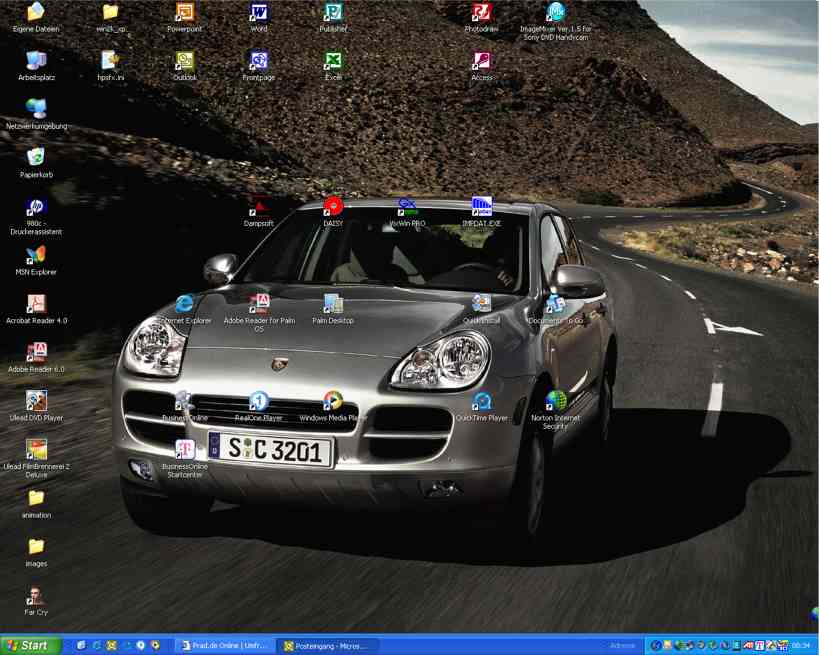The height and width of the screenshot is (655, 819).
Task: Select the Frontpage icon
Action: [x=259, y=61]
